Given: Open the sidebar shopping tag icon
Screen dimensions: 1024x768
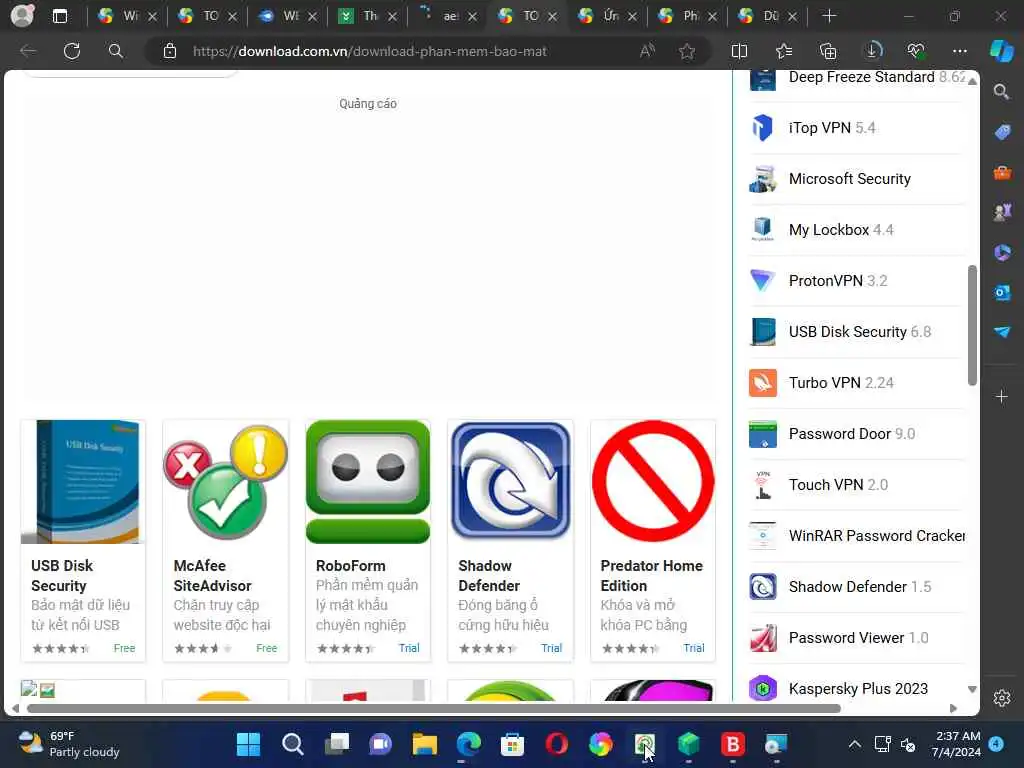Looking at the screenshot, I should [1002, 133].
